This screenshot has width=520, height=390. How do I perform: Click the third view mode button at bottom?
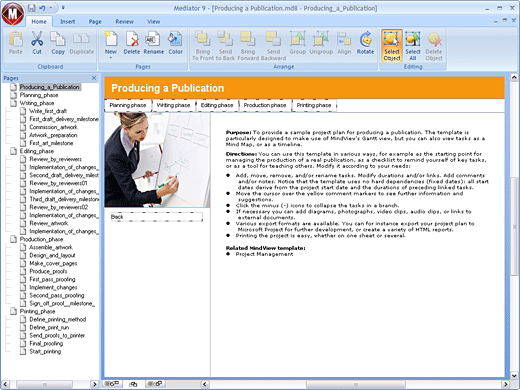coord(155,384)
